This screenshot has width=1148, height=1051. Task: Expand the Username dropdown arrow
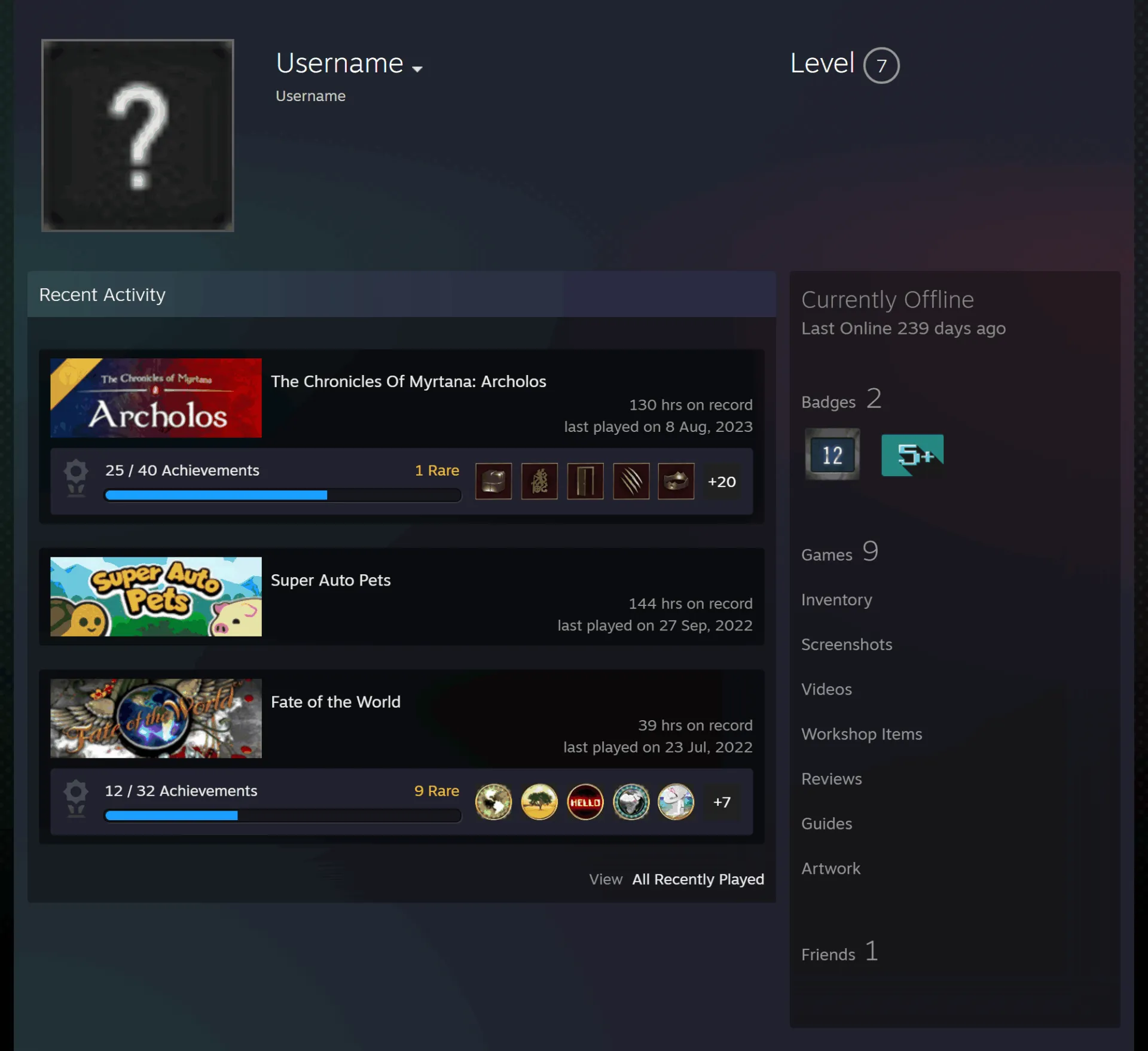point(417,69)
